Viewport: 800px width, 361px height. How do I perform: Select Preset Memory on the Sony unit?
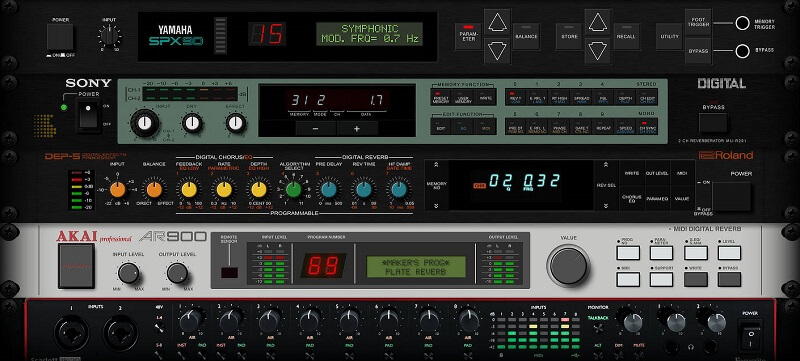click(442, 97)
